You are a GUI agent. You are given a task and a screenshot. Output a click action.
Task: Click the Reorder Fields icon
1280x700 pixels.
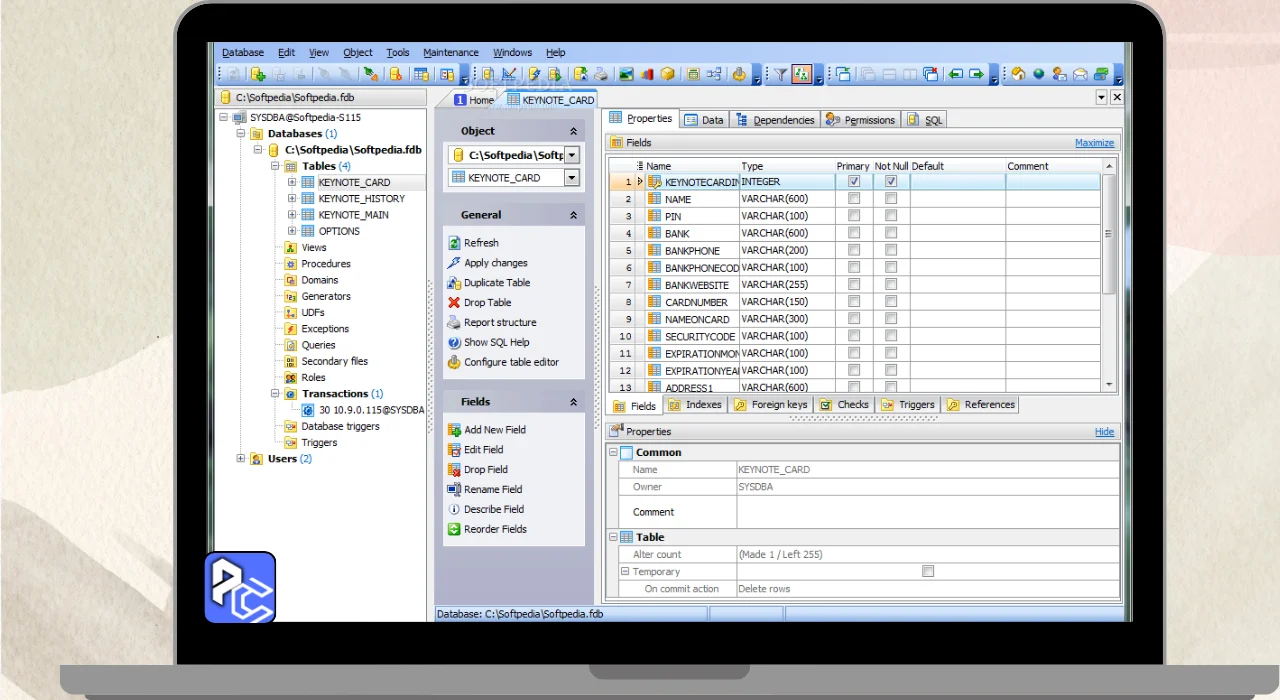coord(454,530)
